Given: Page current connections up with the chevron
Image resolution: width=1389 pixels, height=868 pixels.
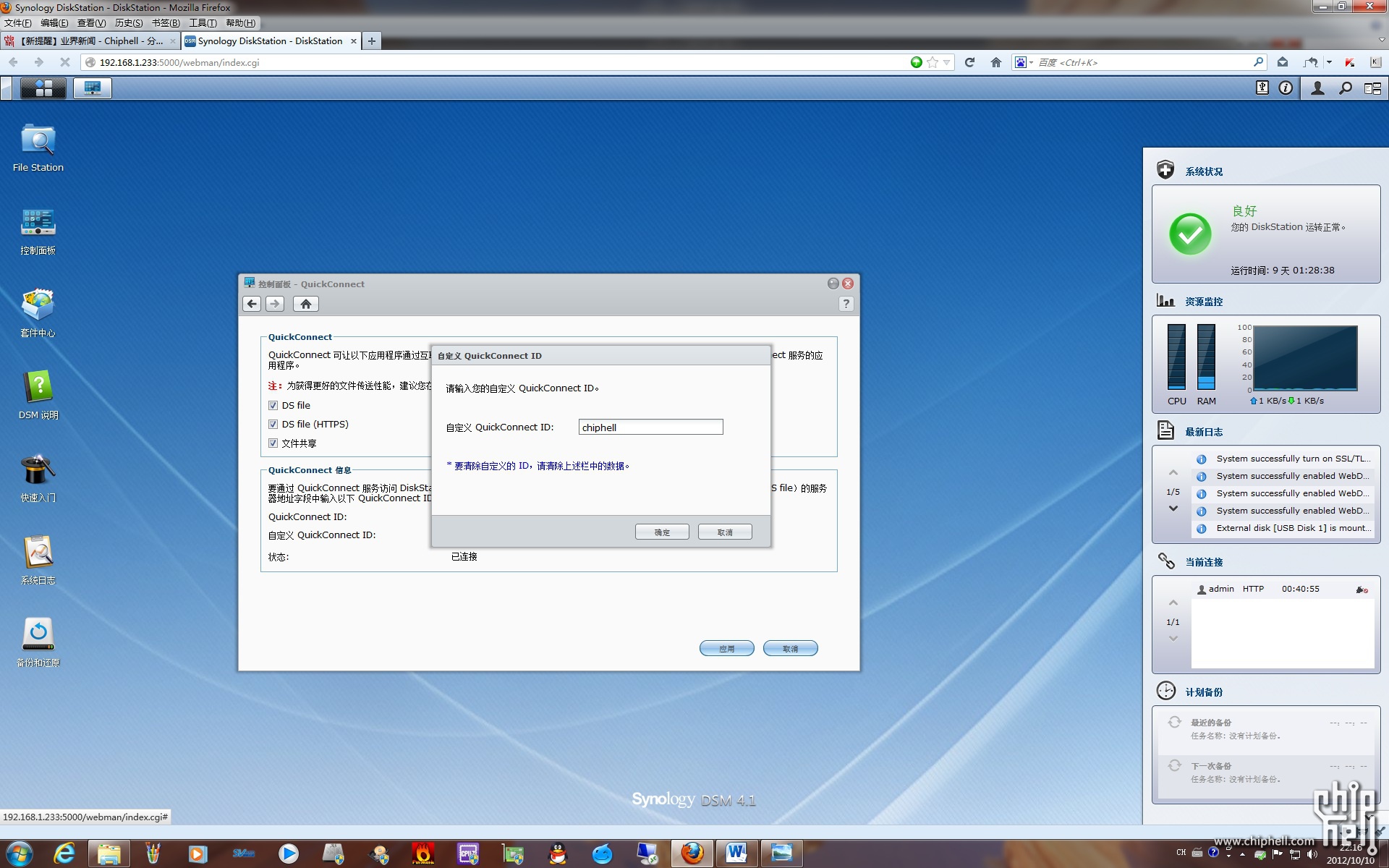Looking at the screenshot, I should pyautogui.click(x=1173, y=603).
